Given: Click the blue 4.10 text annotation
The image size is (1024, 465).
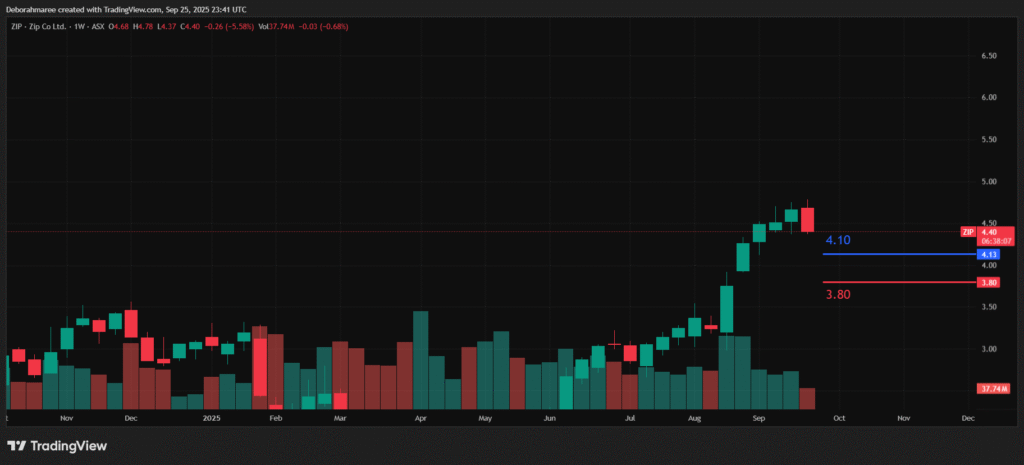Looking at the screenshot, I should point(837,241).
